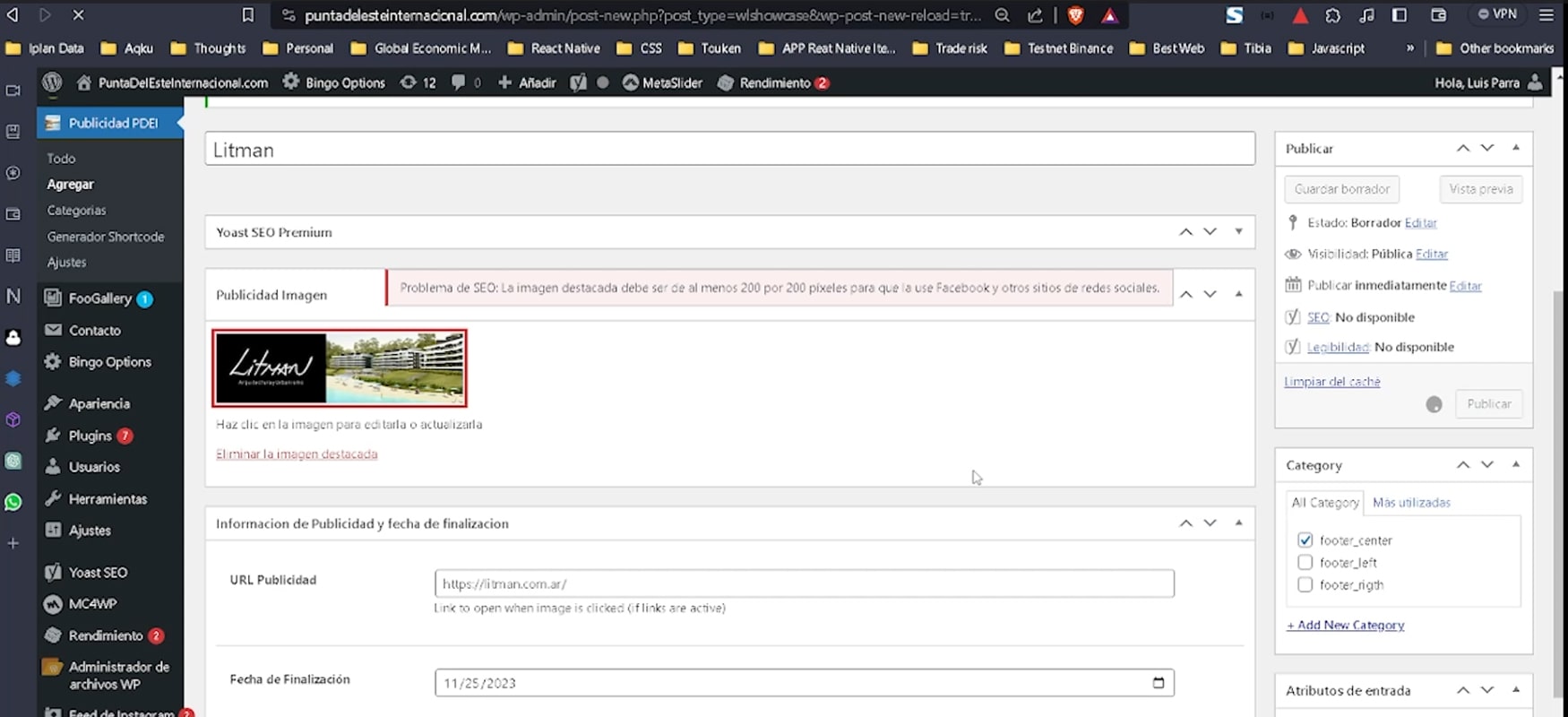1568x717 pixels.
Task: Open Categorias submenu item
Action: point(76,210)
